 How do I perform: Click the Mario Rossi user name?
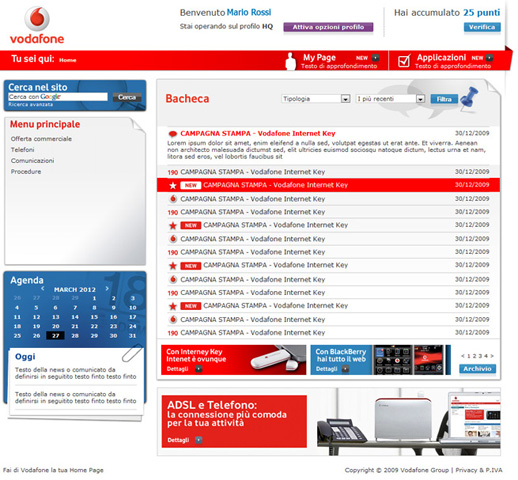(249, 13)
